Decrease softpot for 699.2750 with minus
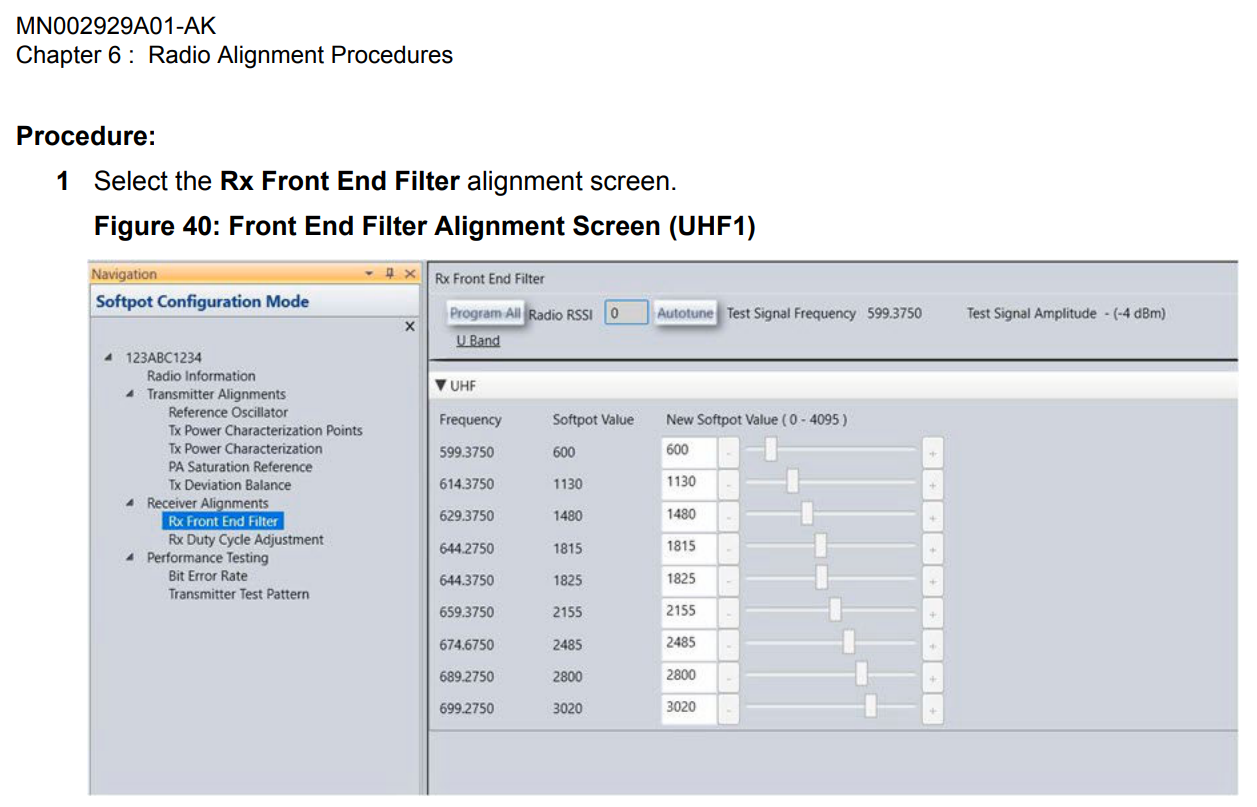 pos(729,709)
